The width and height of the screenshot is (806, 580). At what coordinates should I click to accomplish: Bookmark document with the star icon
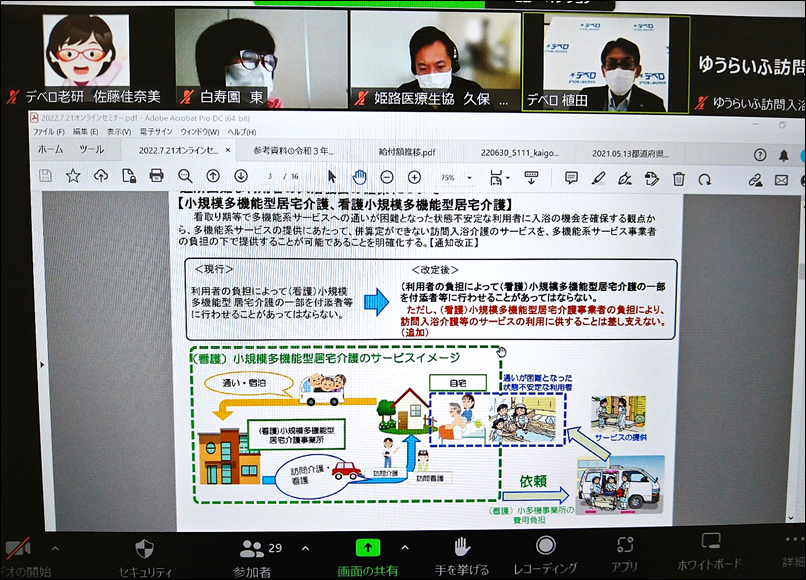pyautogui.click(x=73, y=176)
